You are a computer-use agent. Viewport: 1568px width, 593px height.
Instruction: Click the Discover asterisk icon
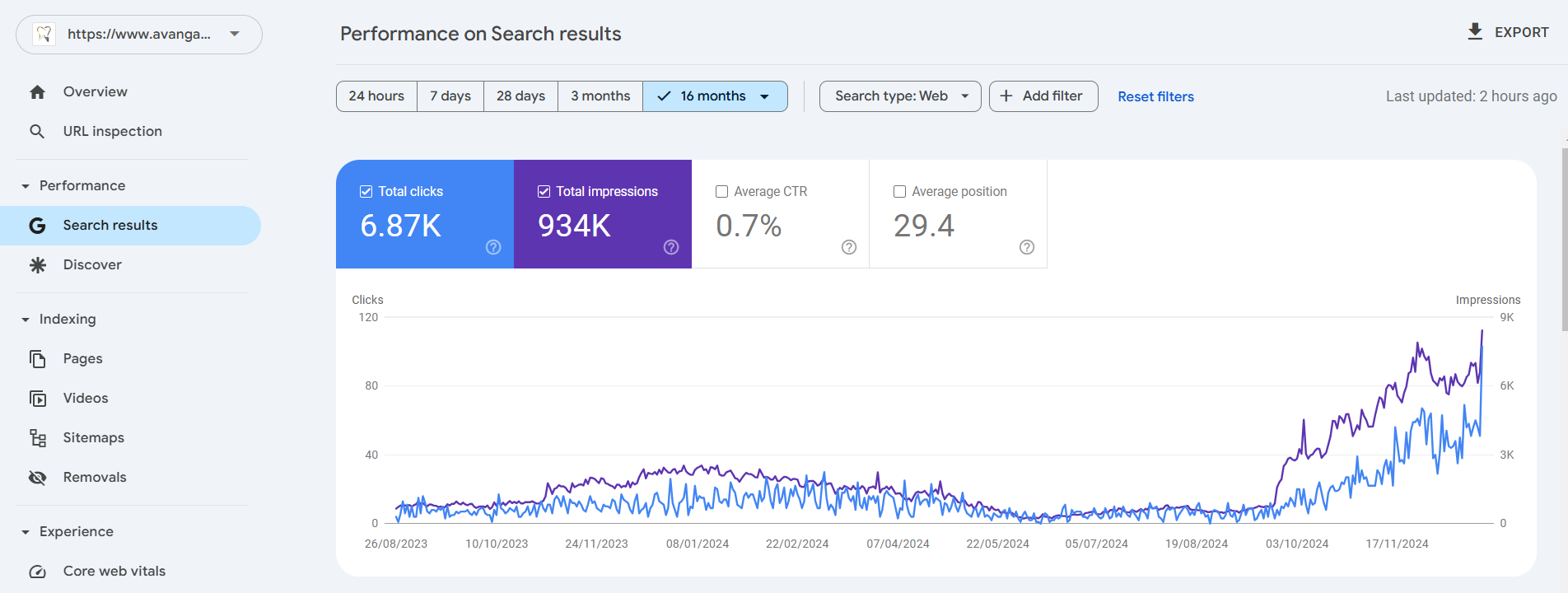coord(37,265)
